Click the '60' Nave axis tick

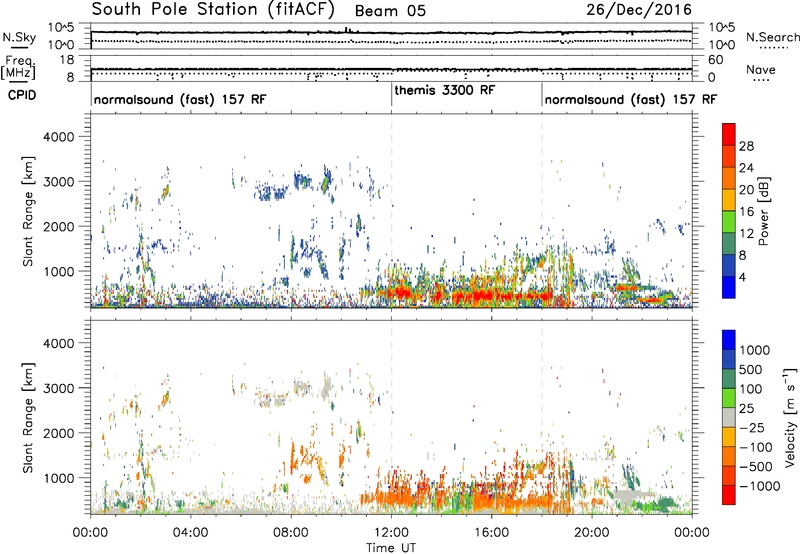716,60
